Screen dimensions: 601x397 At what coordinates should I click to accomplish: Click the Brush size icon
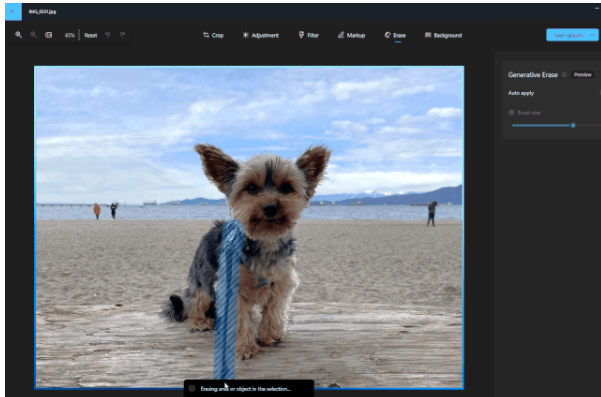[x=511, y=112]
